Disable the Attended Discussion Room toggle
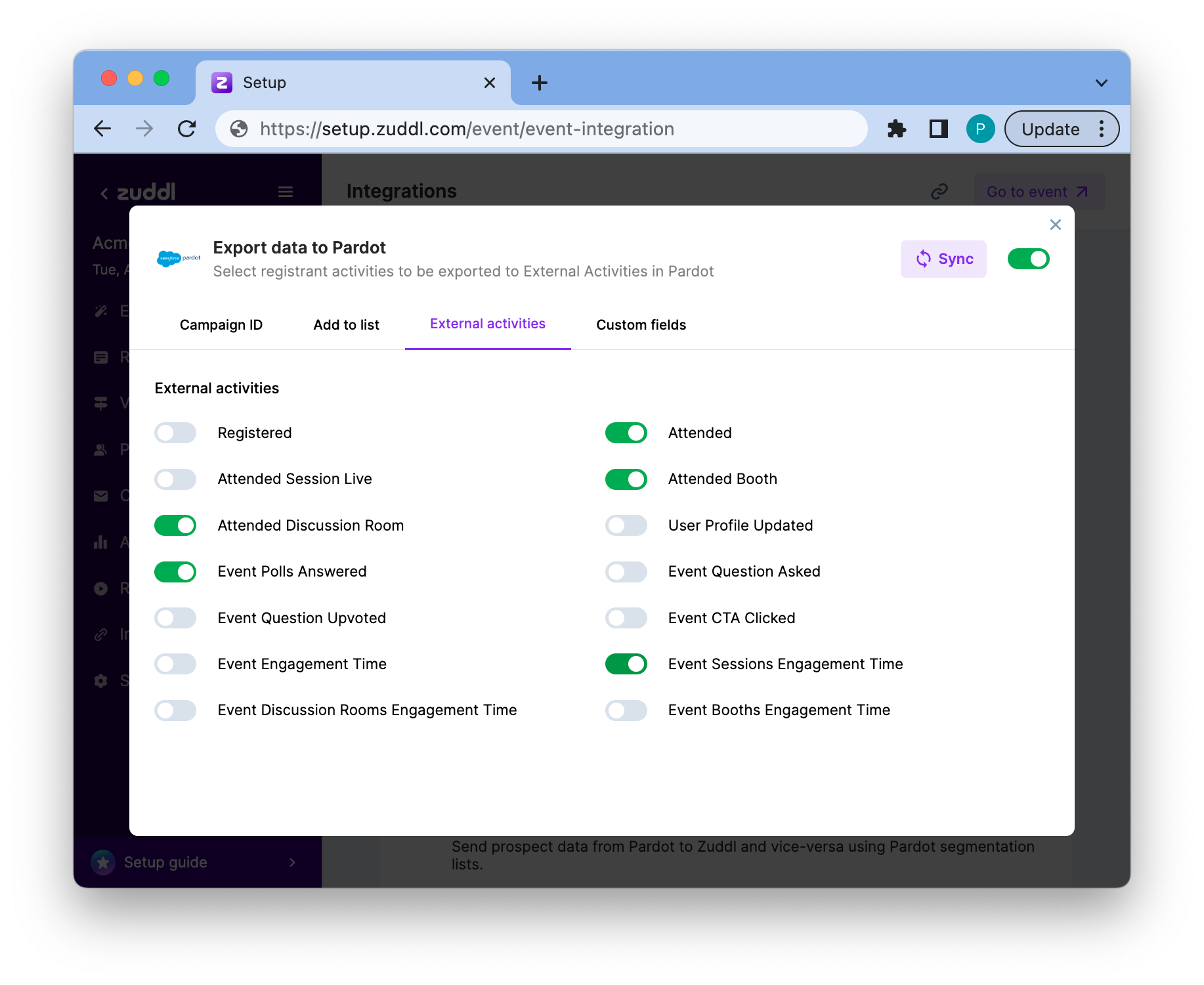Screen dimensions: 1204x985 (175, 525)
